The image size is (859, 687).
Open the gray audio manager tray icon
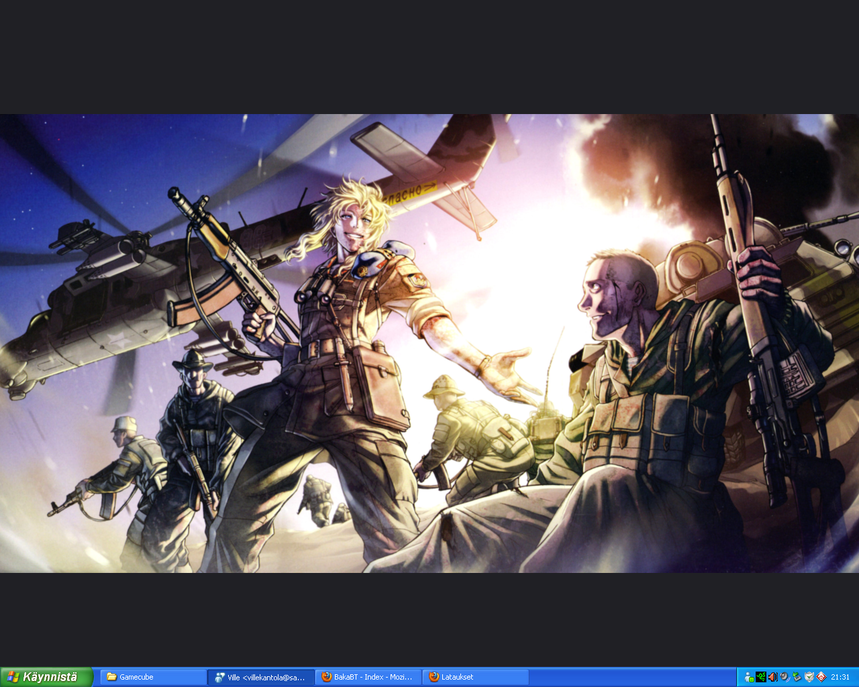point(784,677)
